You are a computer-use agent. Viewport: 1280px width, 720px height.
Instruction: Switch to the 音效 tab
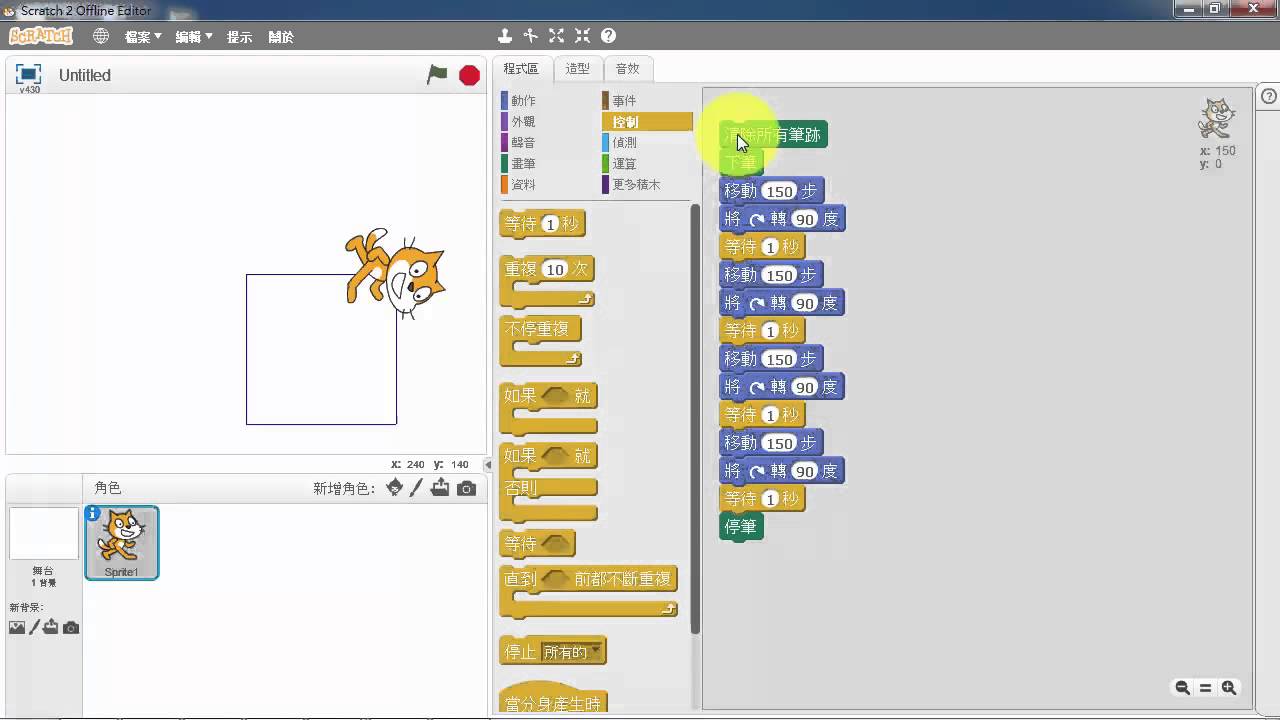(627, 69)
